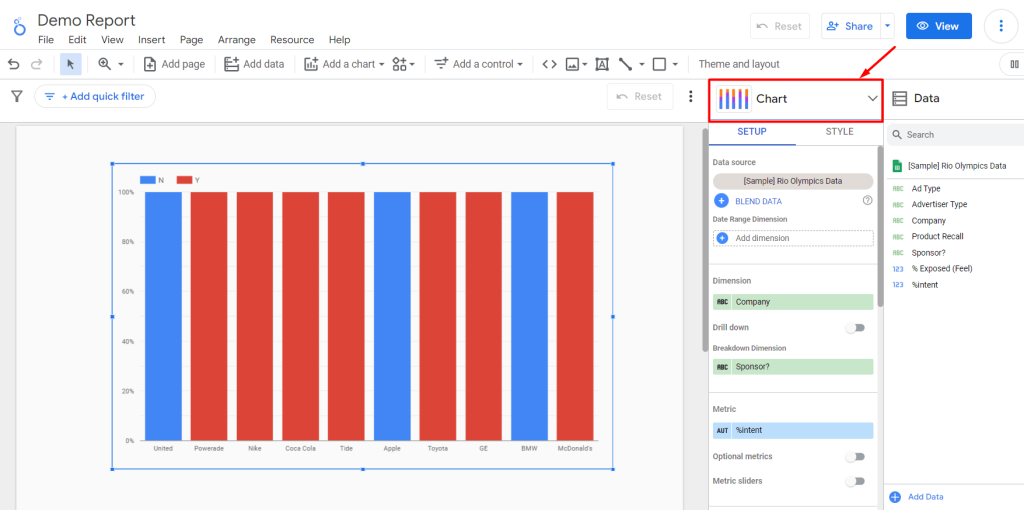1024x510 pixels.
Task: Open the Resource menu
Action: 292,40
